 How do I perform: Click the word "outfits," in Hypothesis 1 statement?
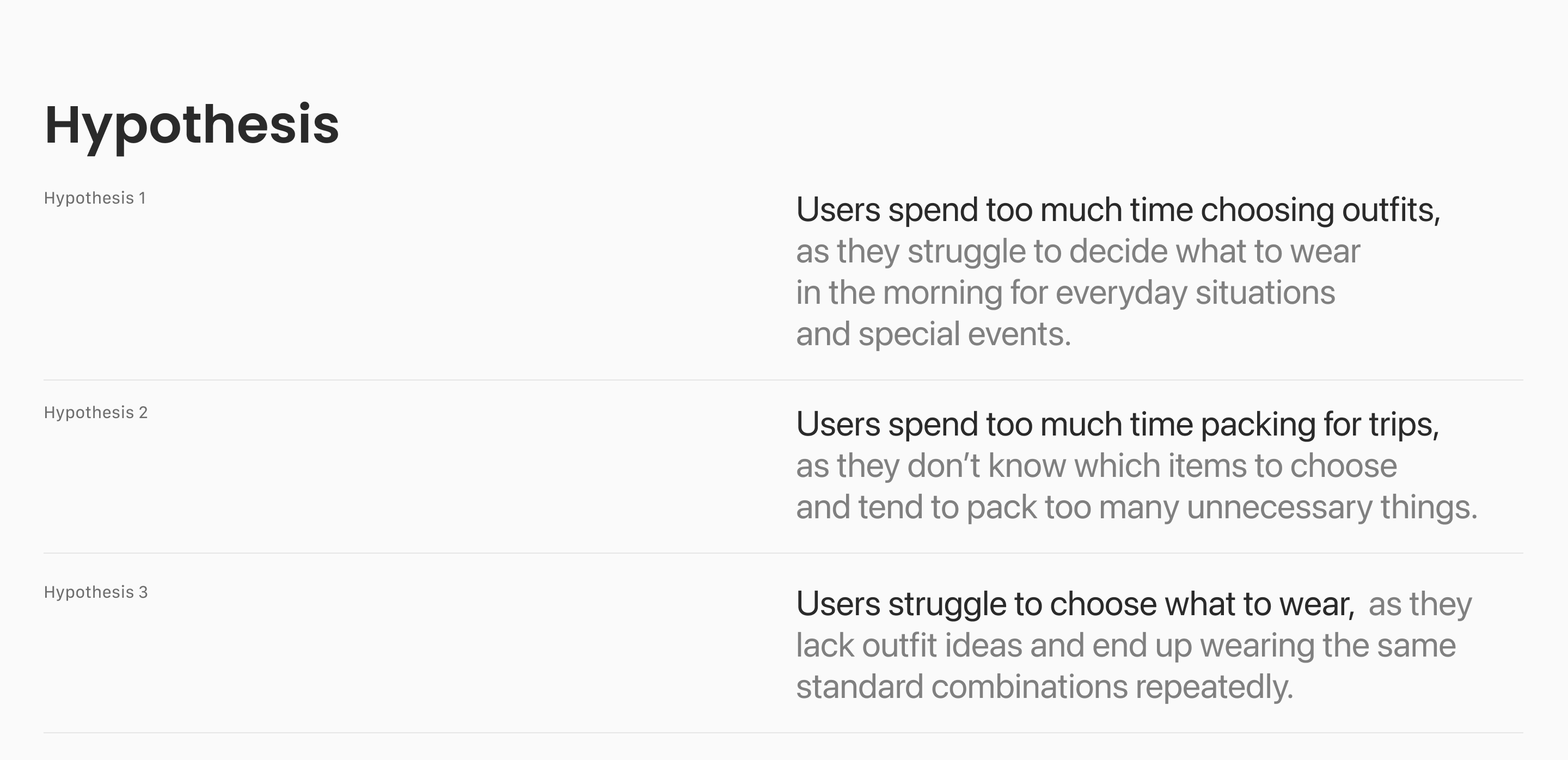click(1391, 210)
